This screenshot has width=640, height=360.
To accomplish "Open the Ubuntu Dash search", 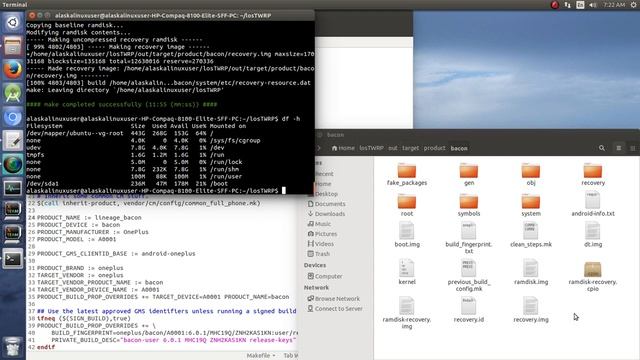I will [13, 22].
